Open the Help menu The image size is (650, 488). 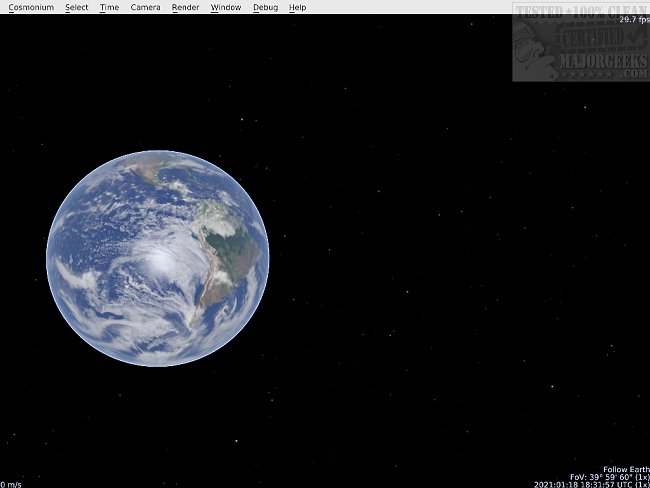pos(297,7)
